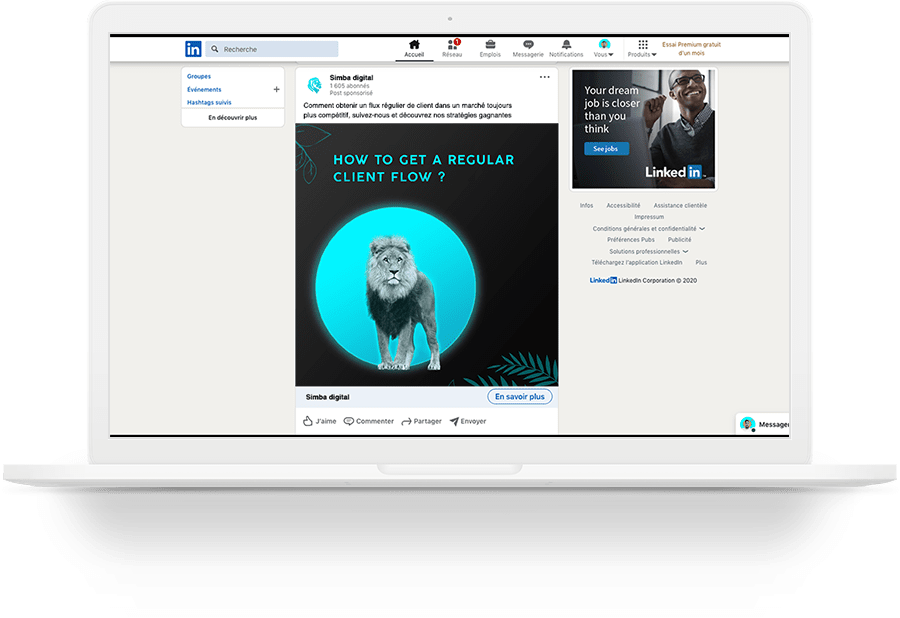Open Hashtags suivis in the sidebar
The image size is (900, 618).
[209, 103]
